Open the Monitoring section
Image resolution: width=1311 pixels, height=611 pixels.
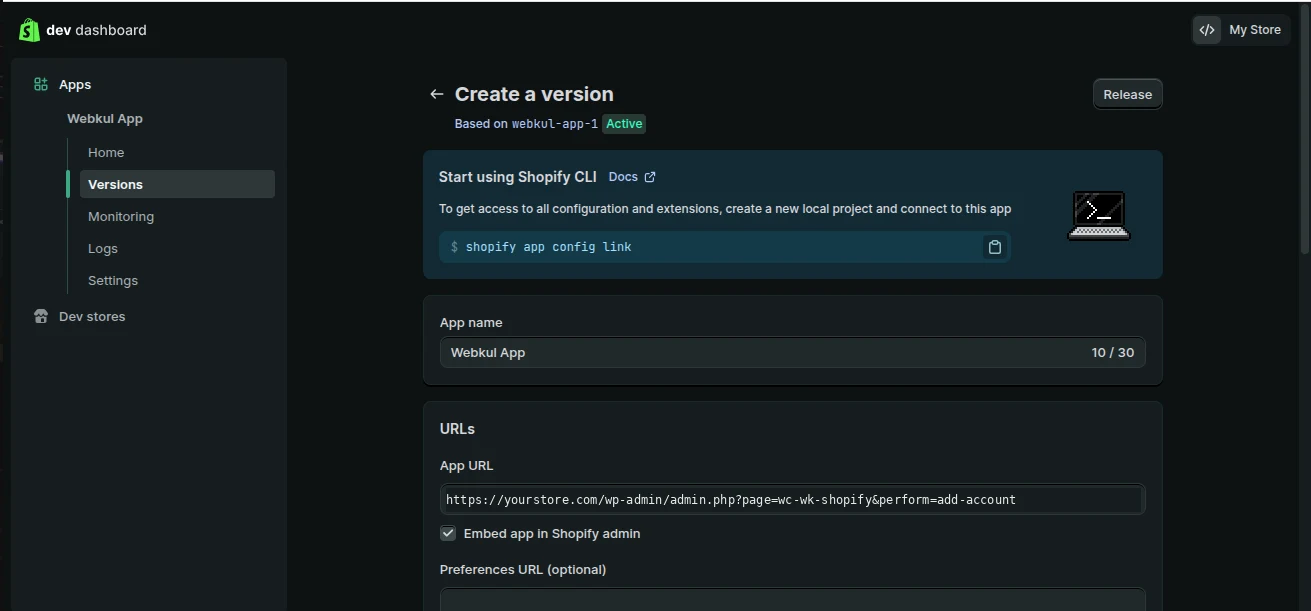pyautogui.click(x=121, y=217)
